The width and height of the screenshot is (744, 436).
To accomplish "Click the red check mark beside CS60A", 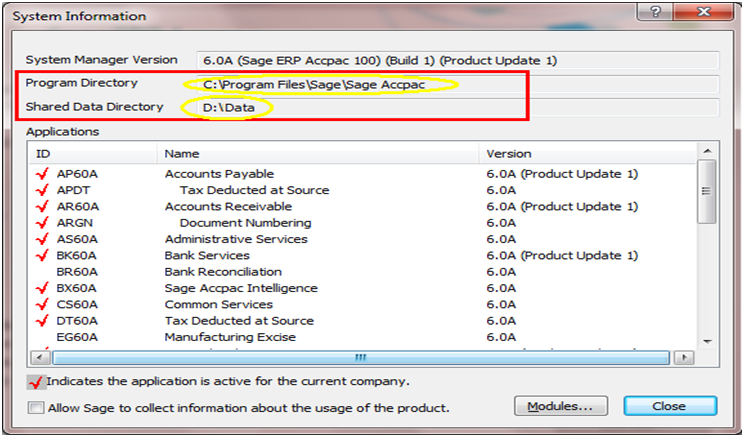I will pos(42,304).
